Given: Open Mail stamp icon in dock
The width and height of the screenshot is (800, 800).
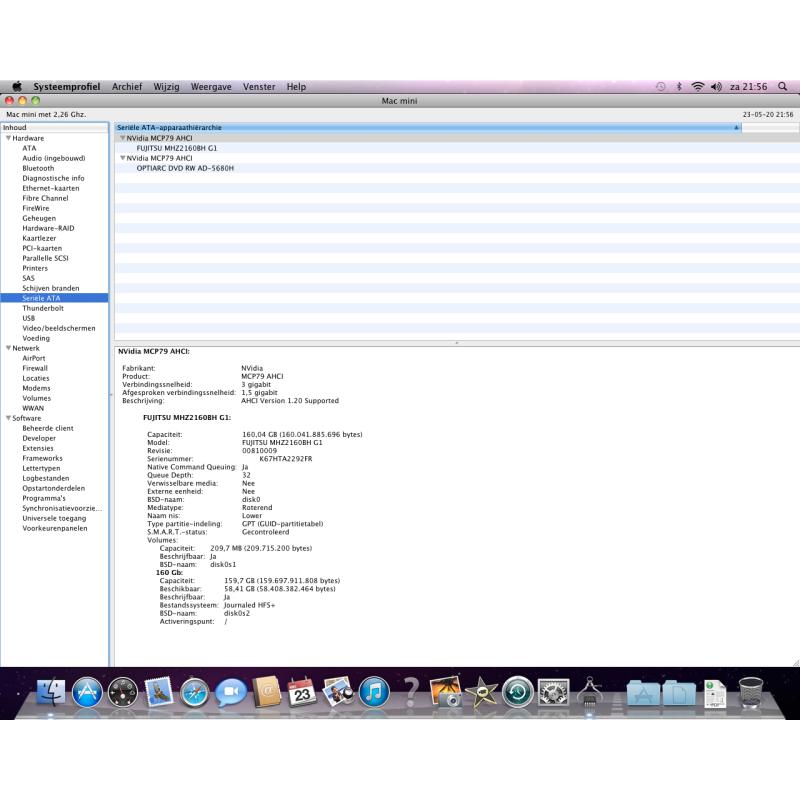Looking at the screenshot, I should pyautogui.click(x=158, y=692).
